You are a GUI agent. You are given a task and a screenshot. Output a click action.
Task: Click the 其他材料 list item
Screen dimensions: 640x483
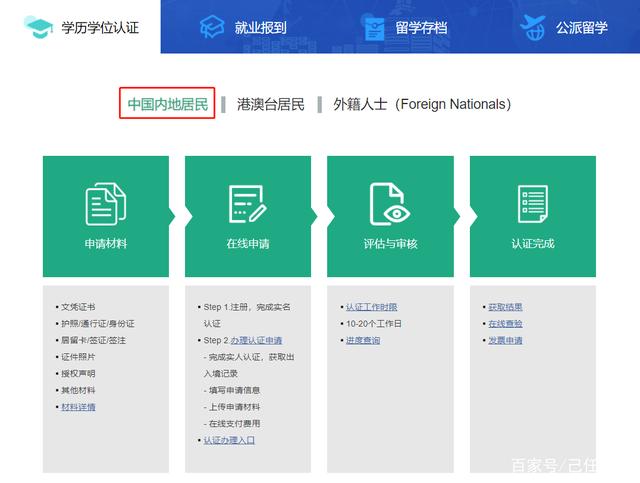tap(78, 390)
